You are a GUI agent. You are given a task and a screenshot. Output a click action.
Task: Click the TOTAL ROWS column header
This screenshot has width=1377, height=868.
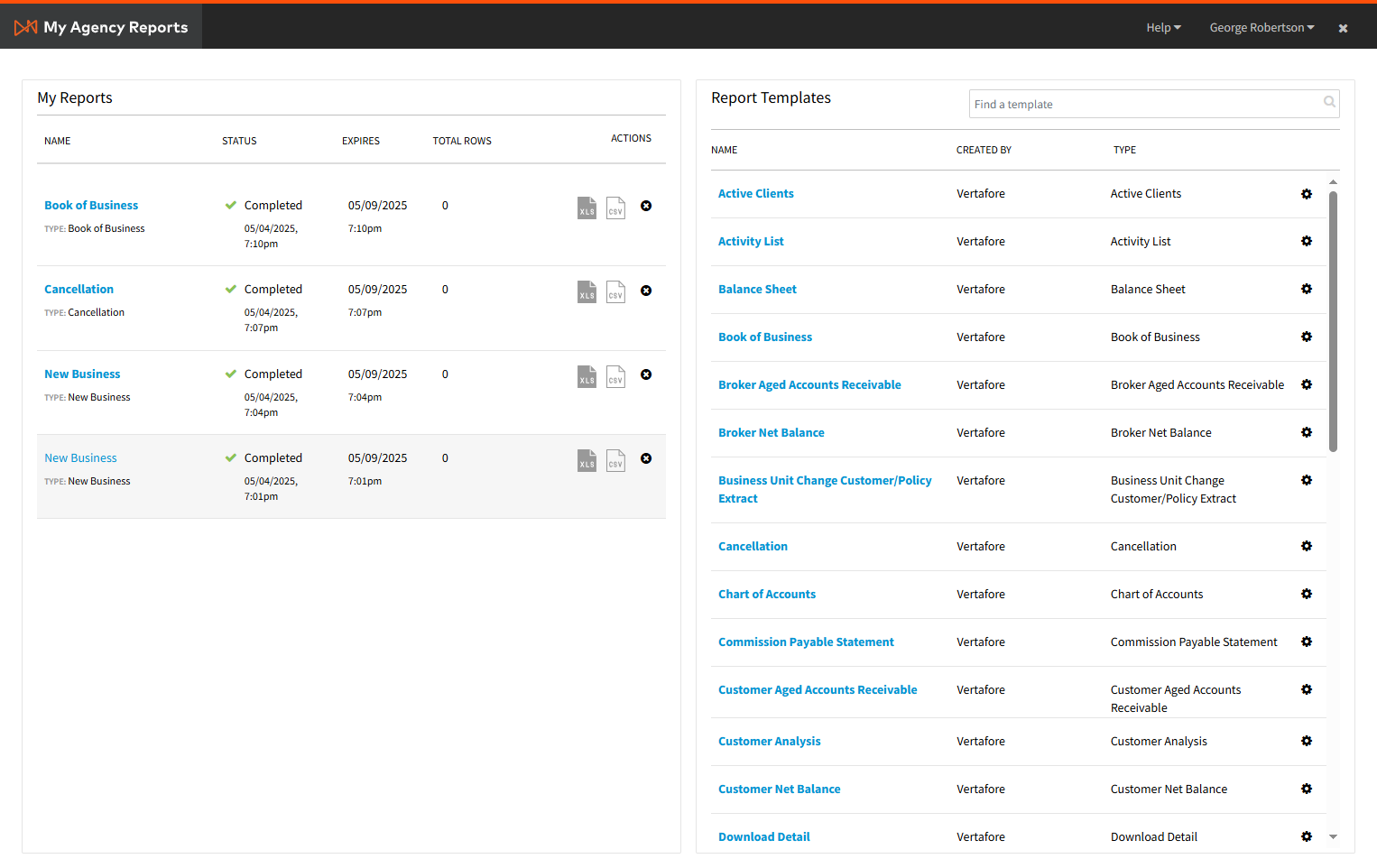(x=462, y=141)
